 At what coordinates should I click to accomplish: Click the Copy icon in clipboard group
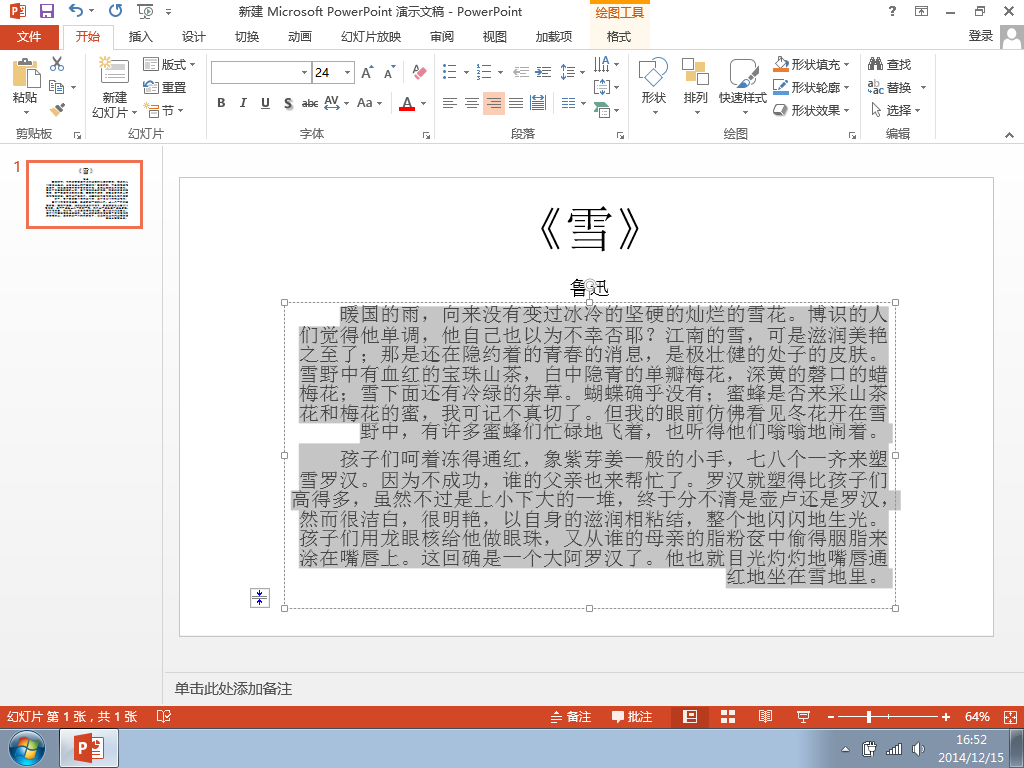click(x=57, y=87)
